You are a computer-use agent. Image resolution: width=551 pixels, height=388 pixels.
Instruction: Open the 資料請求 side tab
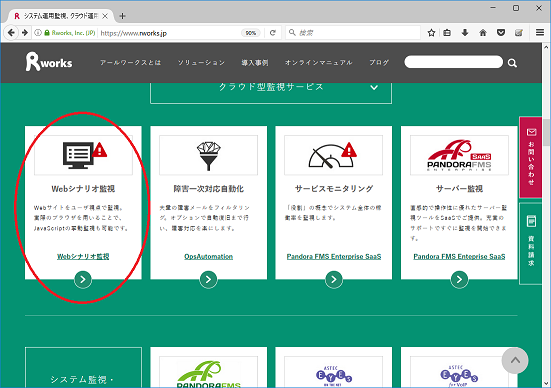[x=531, y=243]
